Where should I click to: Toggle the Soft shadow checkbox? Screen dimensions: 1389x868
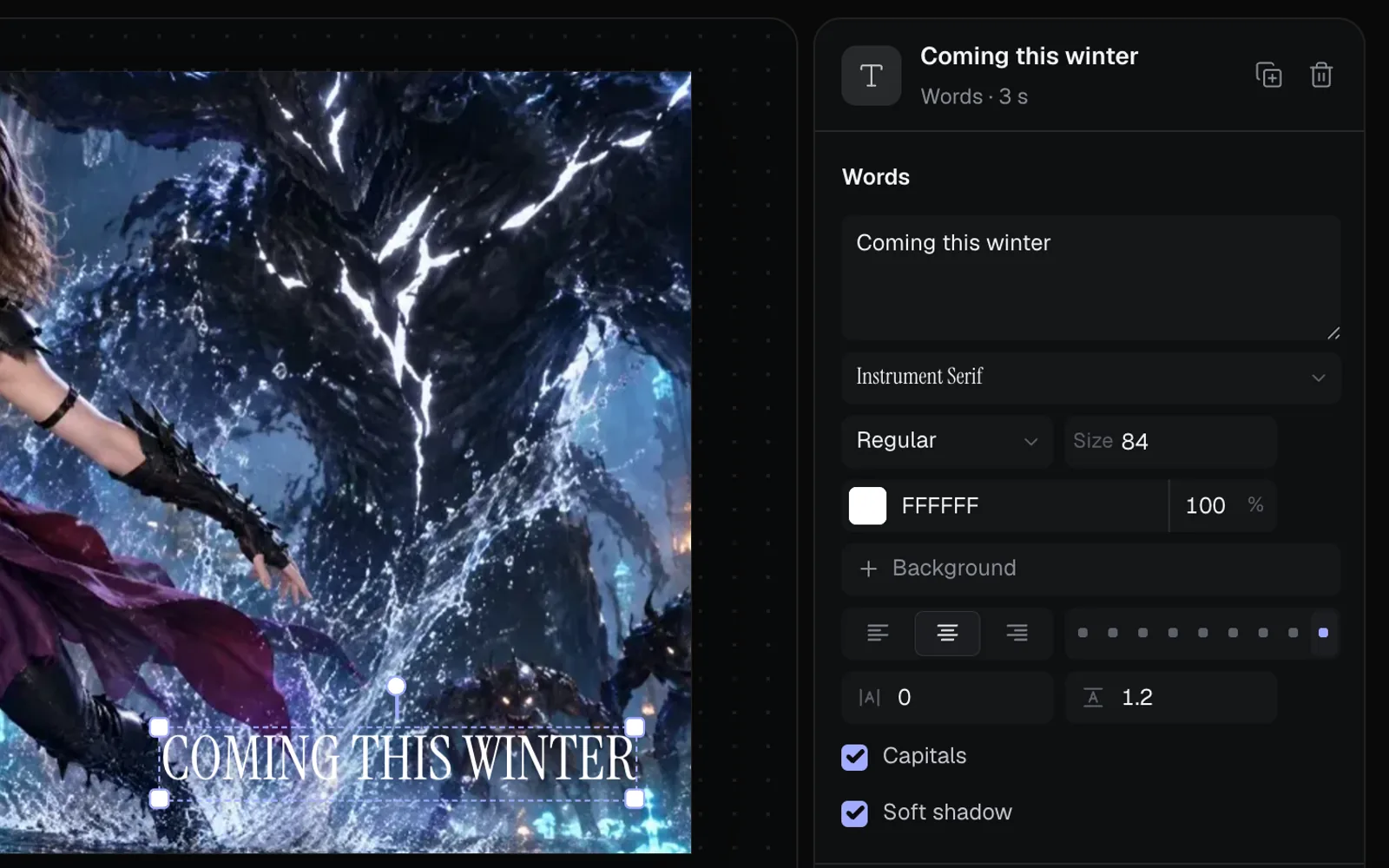854,813
